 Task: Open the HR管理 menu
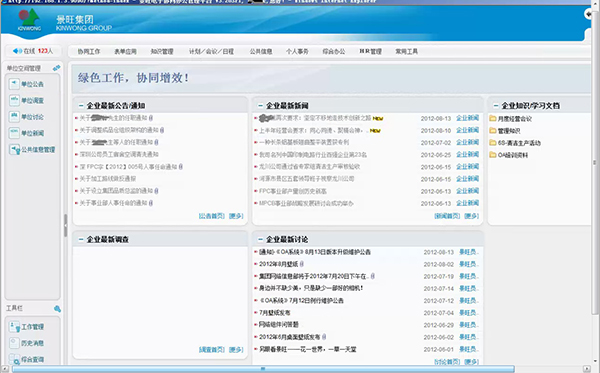[370, 51]
